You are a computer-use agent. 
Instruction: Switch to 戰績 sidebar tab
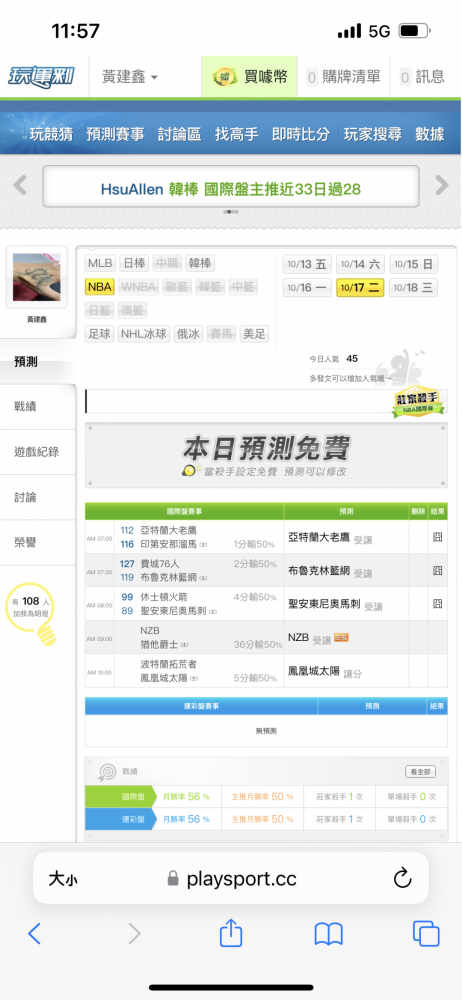coord(38,407)
